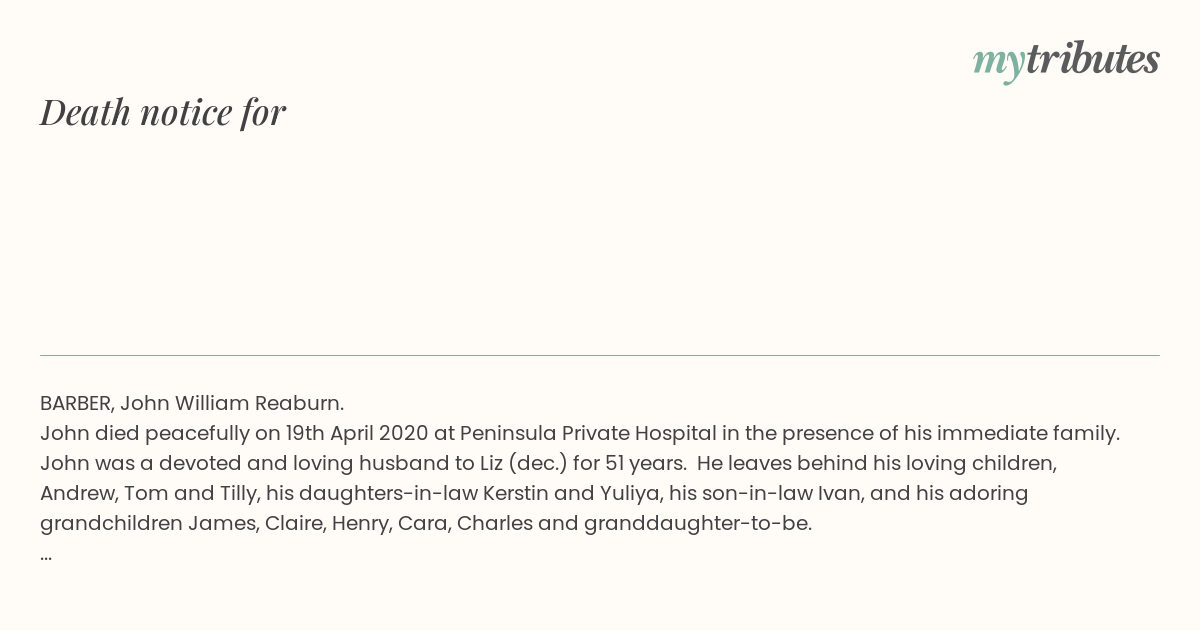Click the line mentioning Liz (dec.)
The image size is (1200, 630).
[x=549, y=463]
